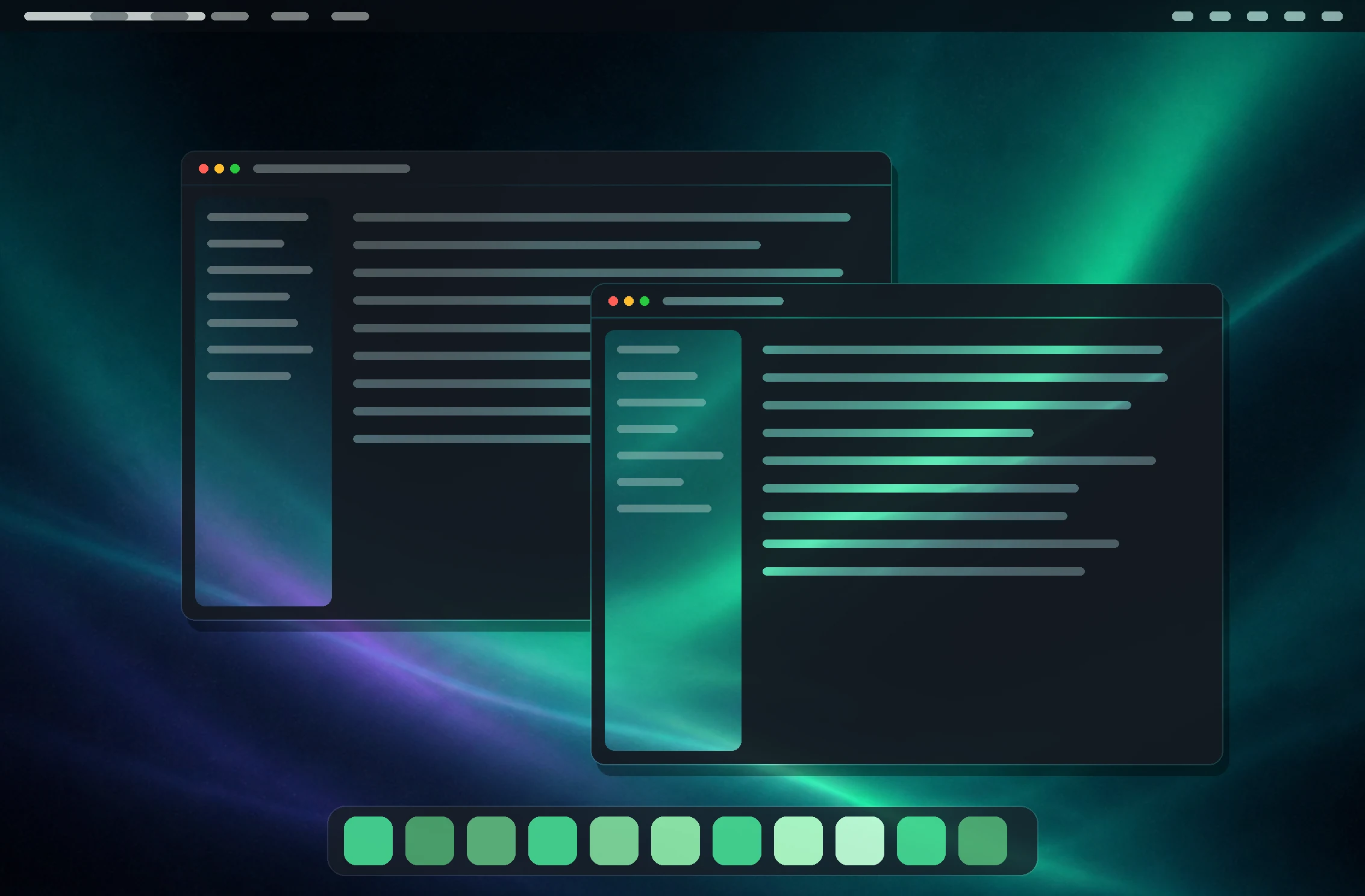Open the leftmost status item in the top-right group
The height and width of the screenshot is (896, 1365).
(x=1182, y=16)
